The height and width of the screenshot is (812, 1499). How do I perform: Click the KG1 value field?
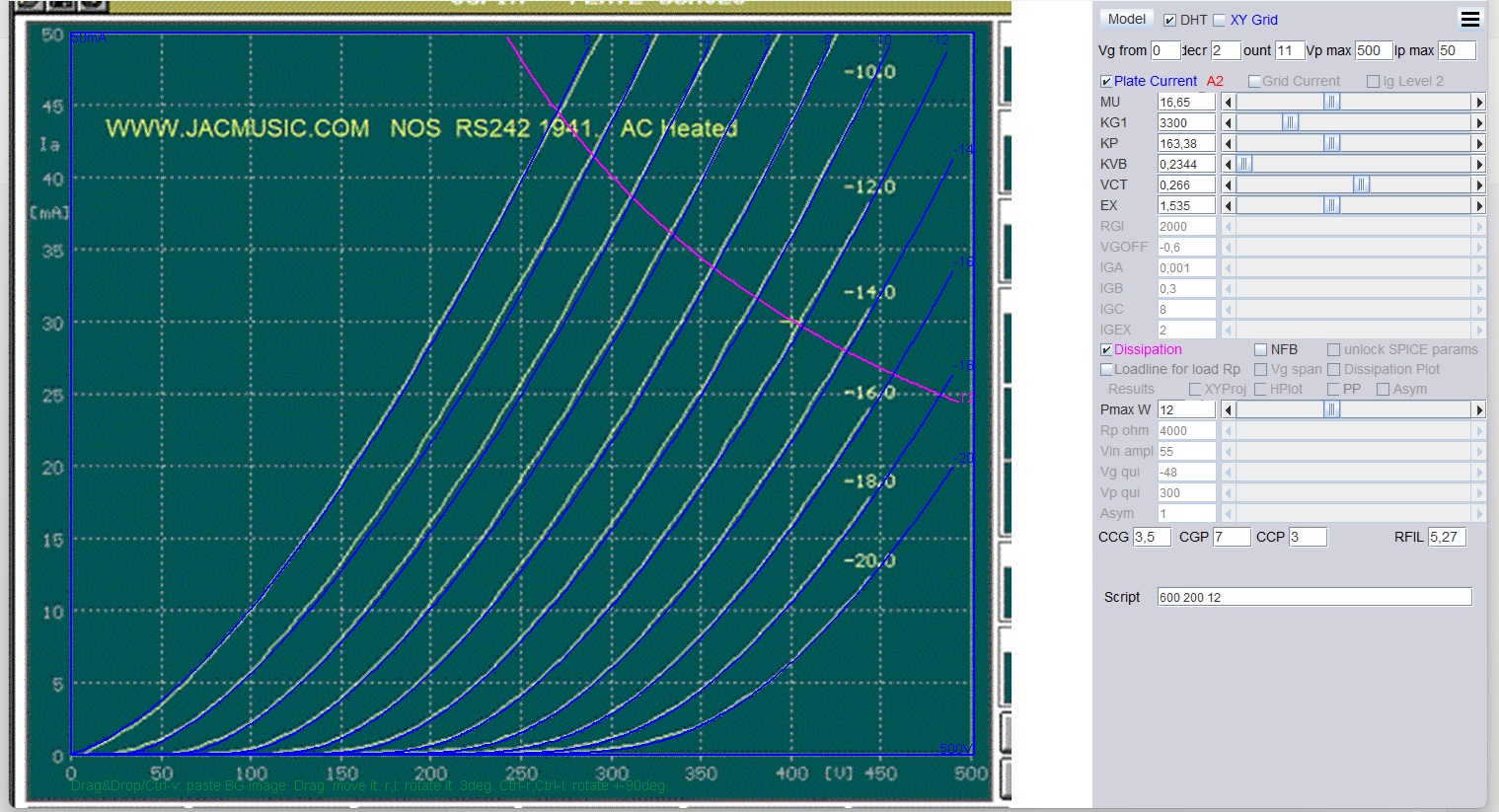[x=1185, y=123]
